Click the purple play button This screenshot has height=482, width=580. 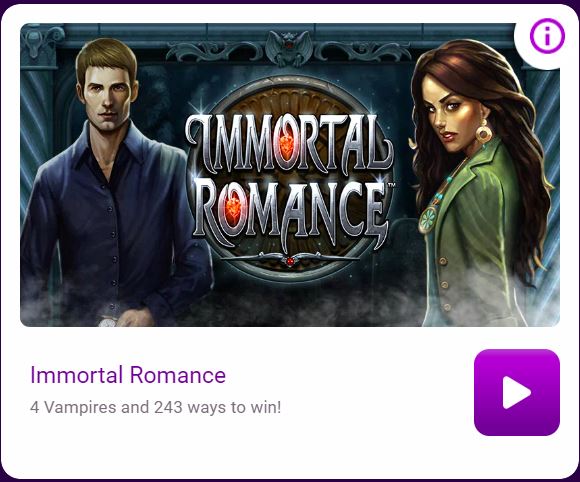point(517,392)
